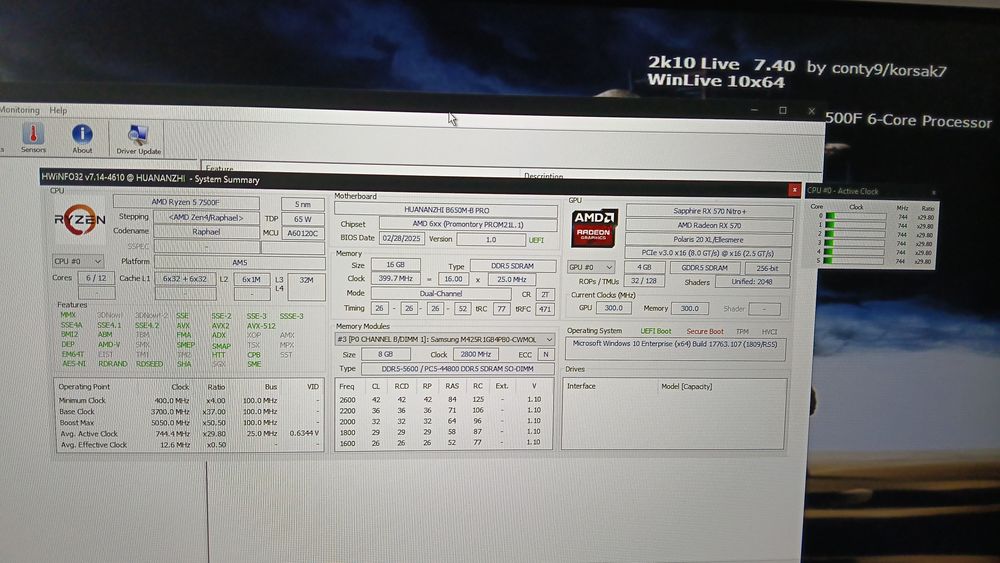Click core 5 clock bar in Active Clock window
The height and width of the screenshot is (563, 1000).
coord(855,261)
